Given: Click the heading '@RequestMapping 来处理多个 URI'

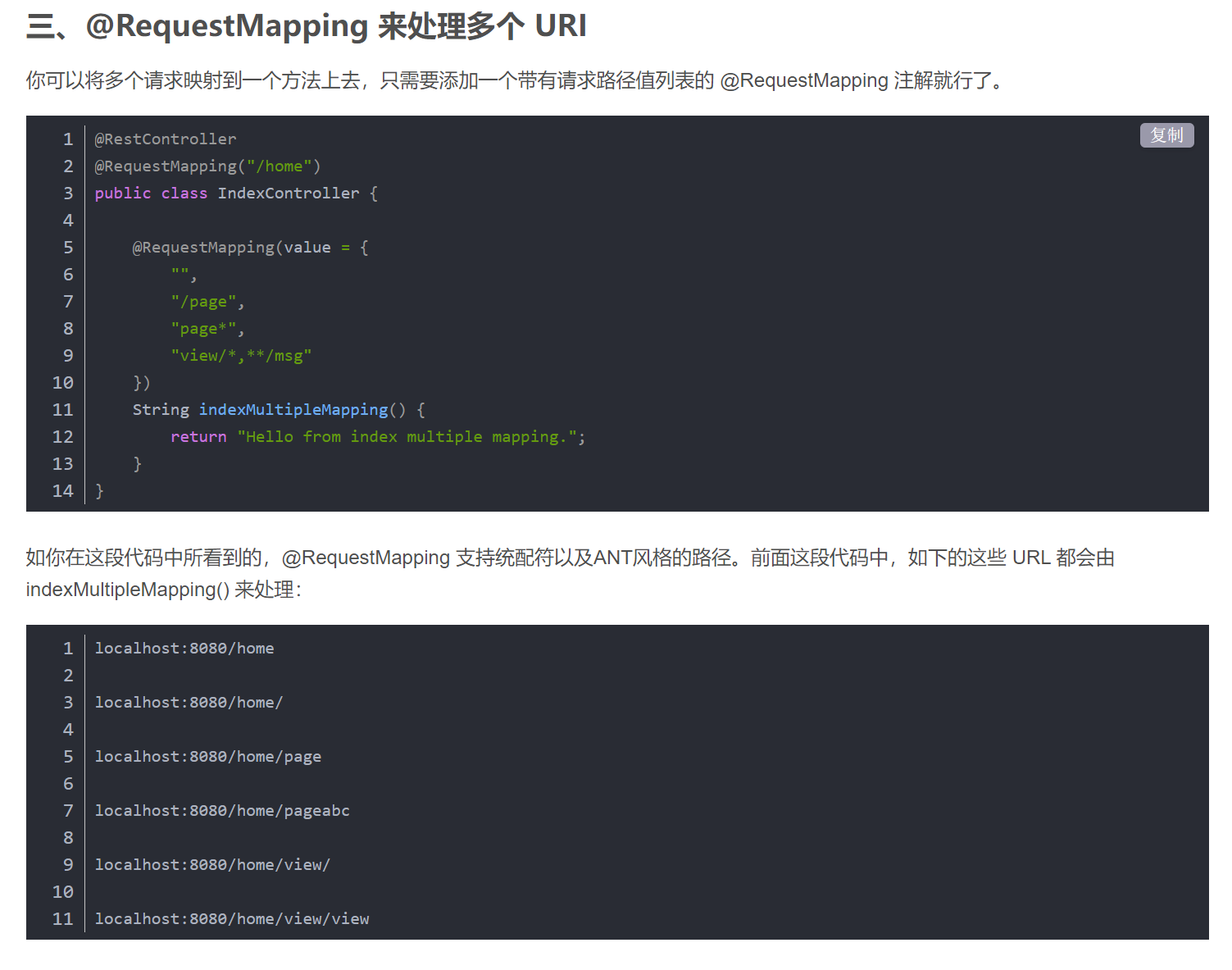Looking at the screenshot, I should click(306, 26).
